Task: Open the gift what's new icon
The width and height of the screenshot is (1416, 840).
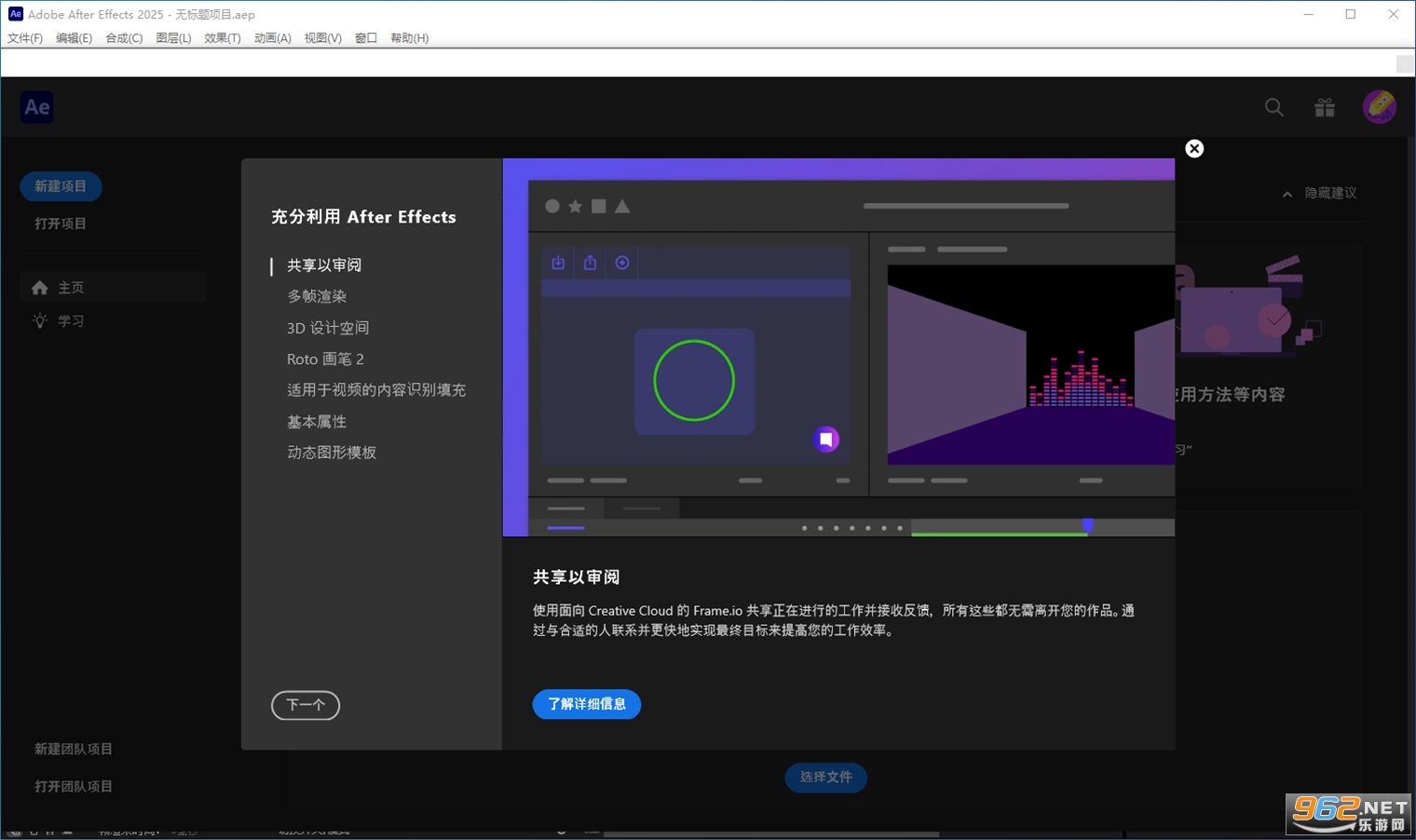Action: [1324, 107]
